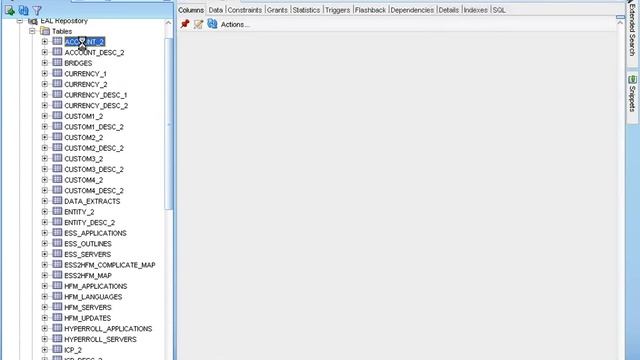Select the ESS2HFM_COMPLICATE_MAP table name
Screen dimensions: 640x360
(110, 265)
